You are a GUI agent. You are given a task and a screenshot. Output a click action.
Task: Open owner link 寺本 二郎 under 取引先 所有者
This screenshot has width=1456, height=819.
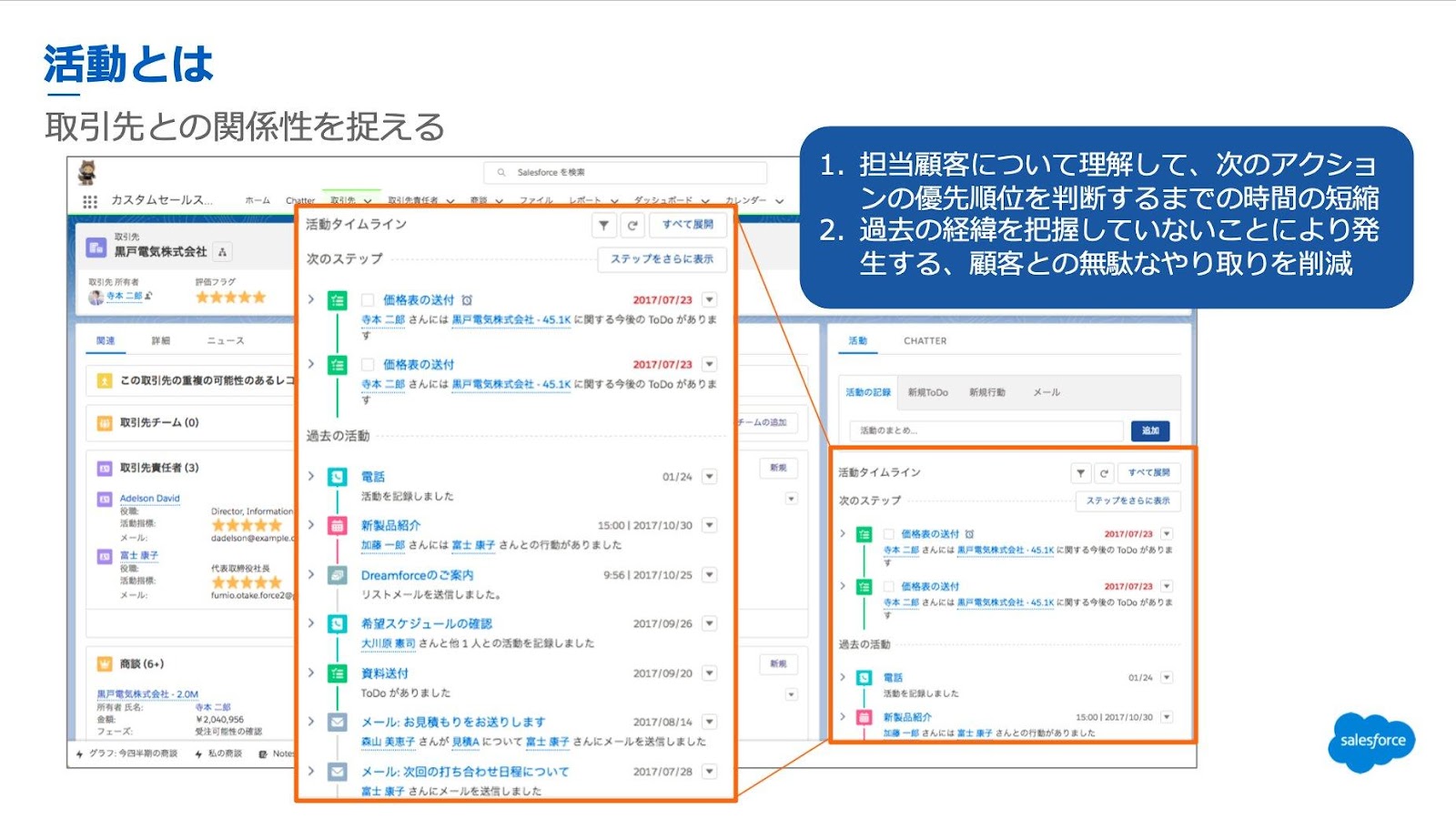click(x=124, y=296)
